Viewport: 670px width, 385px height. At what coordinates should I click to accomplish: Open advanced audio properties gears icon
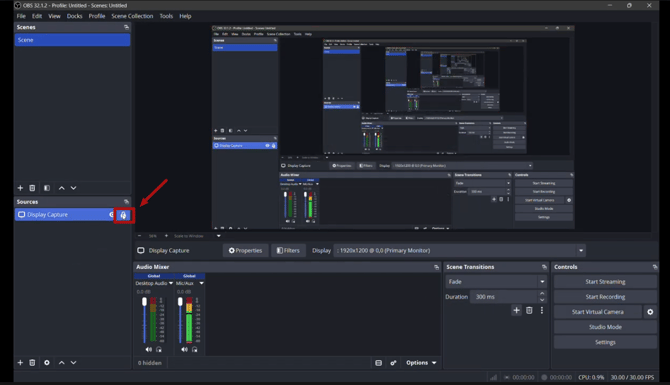(x=393, y=363)
